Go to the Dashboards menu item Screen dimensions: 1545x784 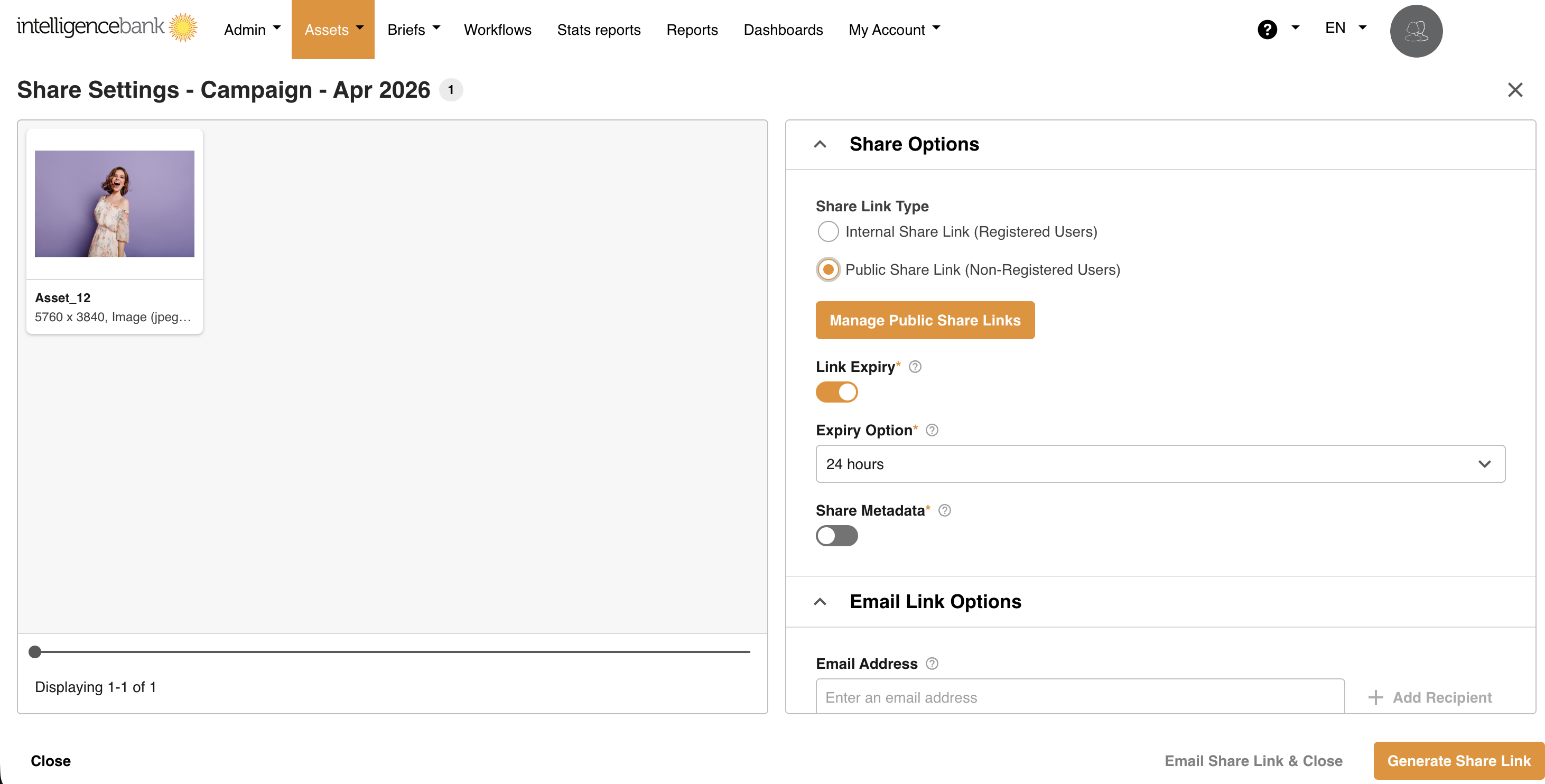783,30
